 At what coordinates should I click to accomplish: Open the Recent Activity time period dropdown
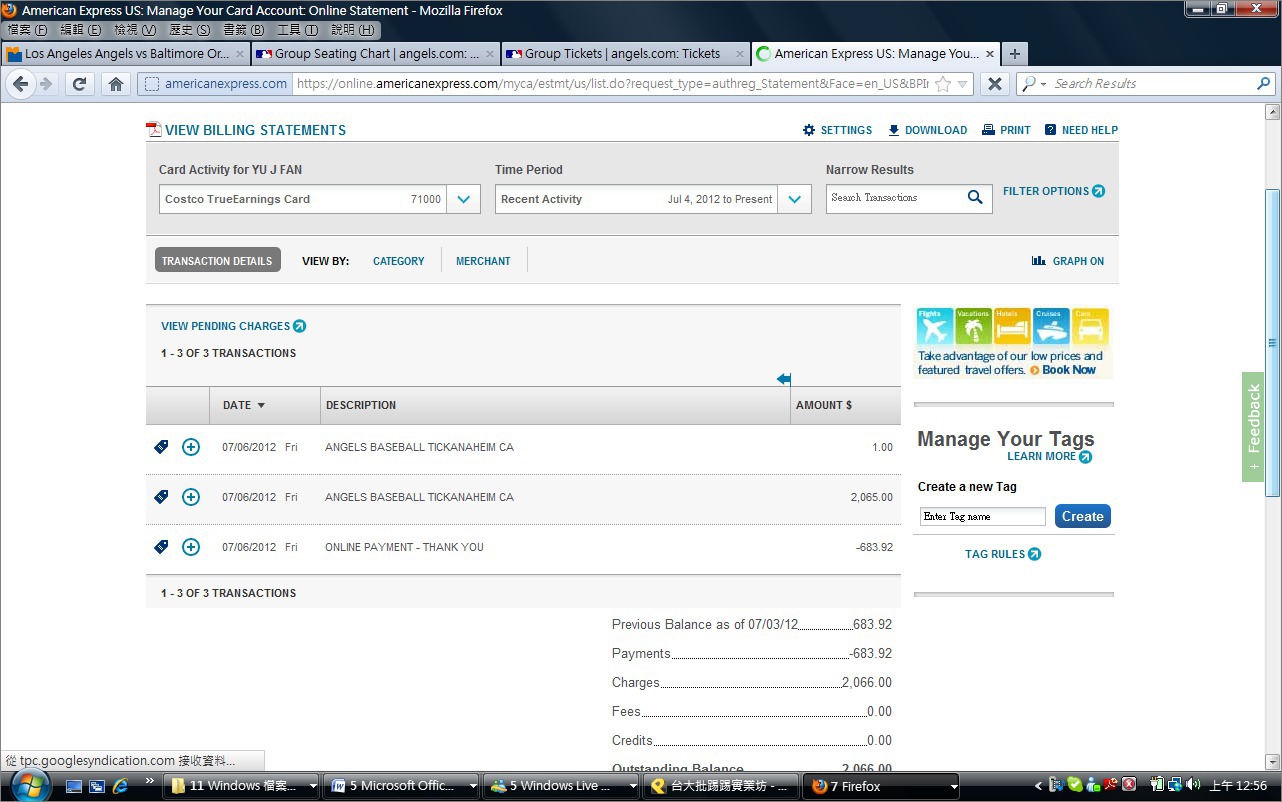point(794,199)
